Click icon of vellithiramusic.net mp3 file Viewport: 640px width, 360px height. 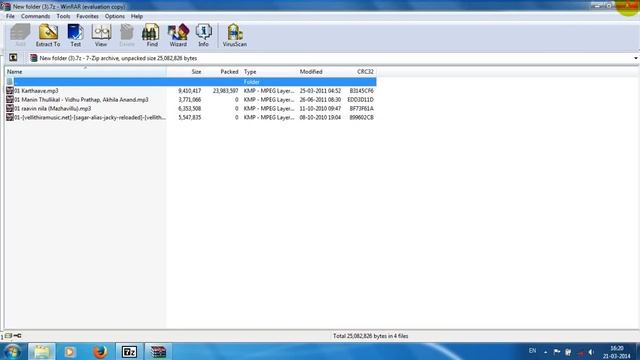(10, 117)
